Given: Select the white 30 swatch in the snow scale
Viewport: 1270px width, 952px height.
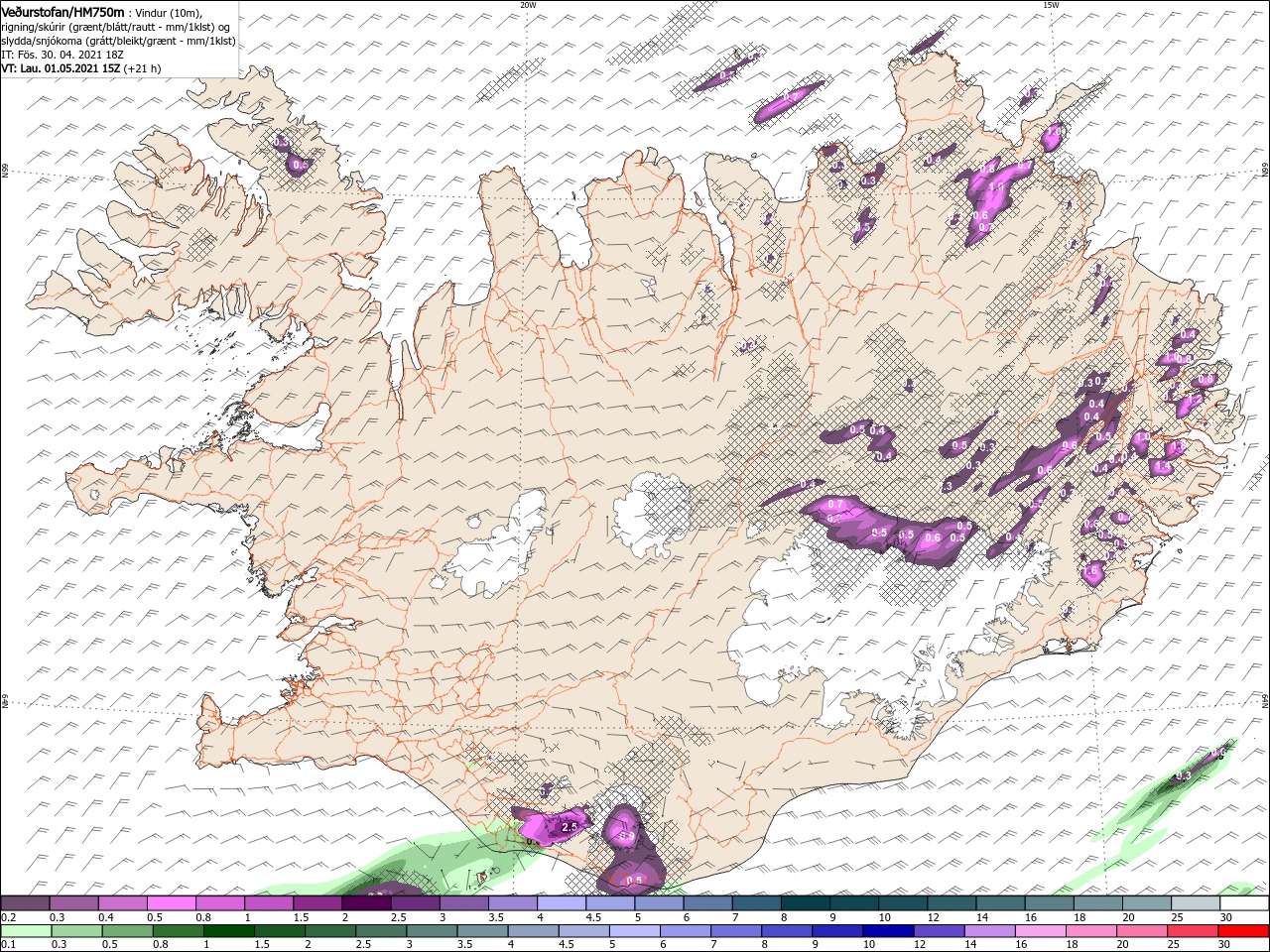Looking at the screenshot, I should [x=1244, y=903].
